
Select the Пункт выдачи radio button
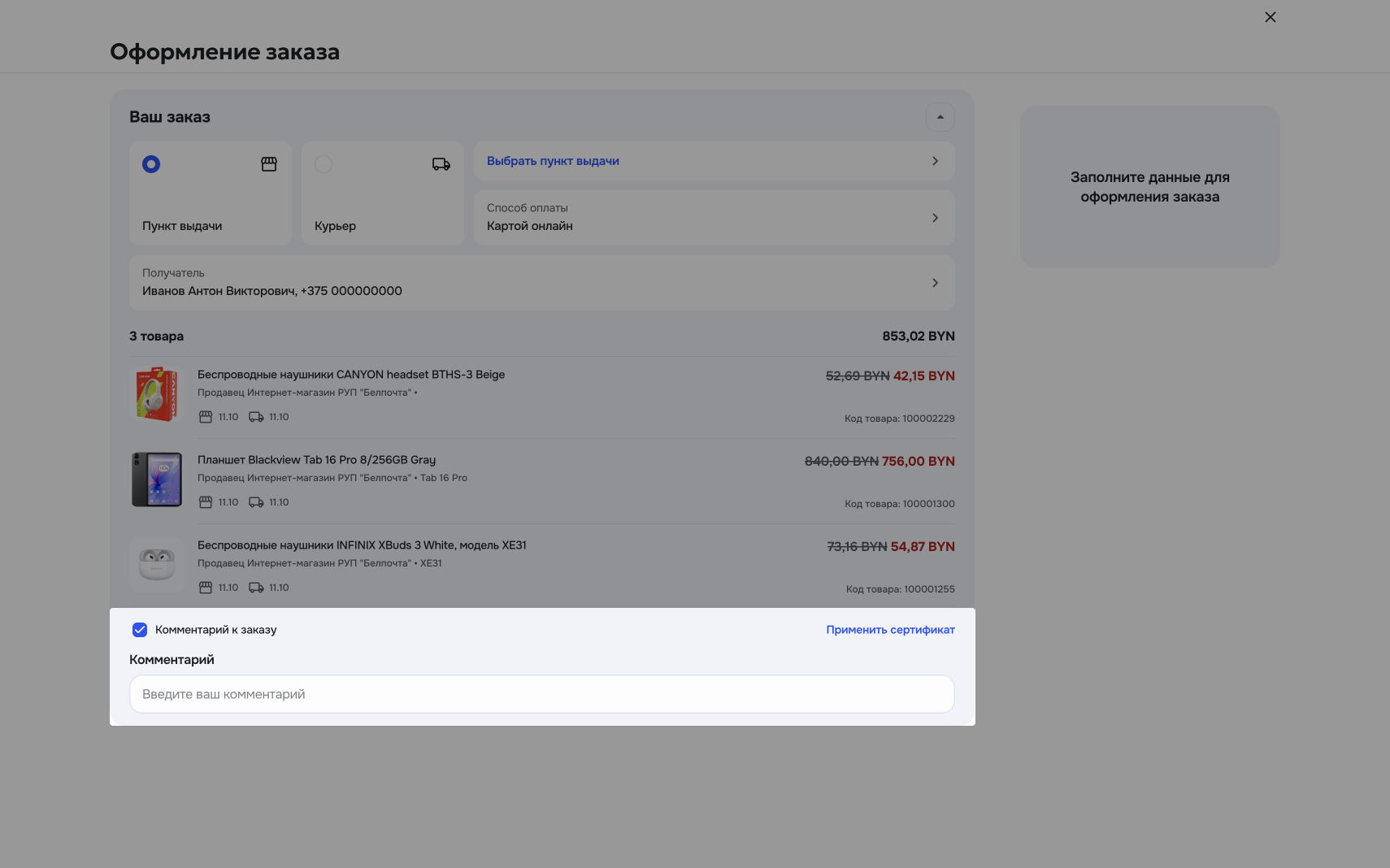click(151, 164)
